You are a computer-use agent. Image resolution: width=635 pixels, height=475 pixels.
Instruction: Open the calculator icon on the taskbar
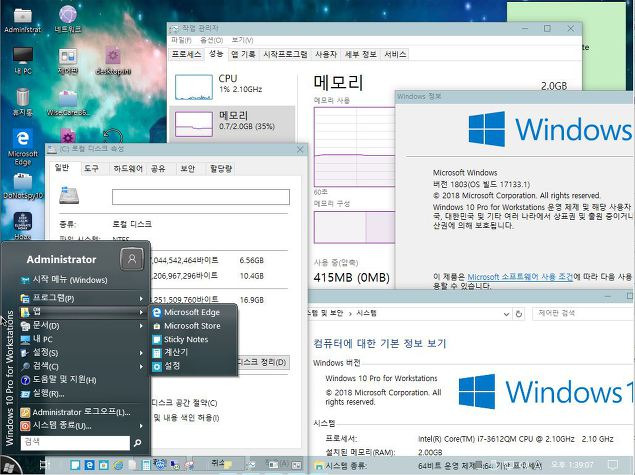pyautogui.click(x=146, y=465)
